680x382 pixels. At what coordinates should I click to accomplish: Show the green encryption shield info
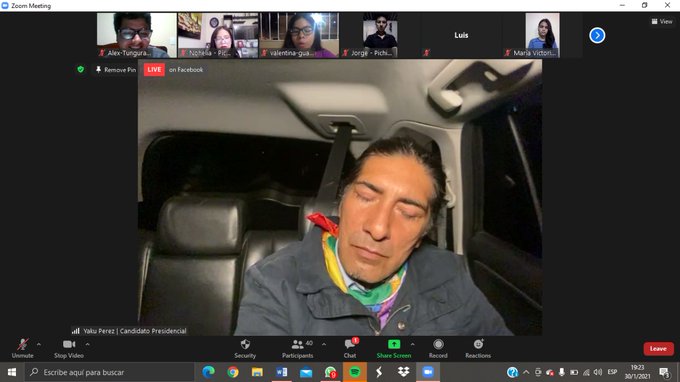81,69
